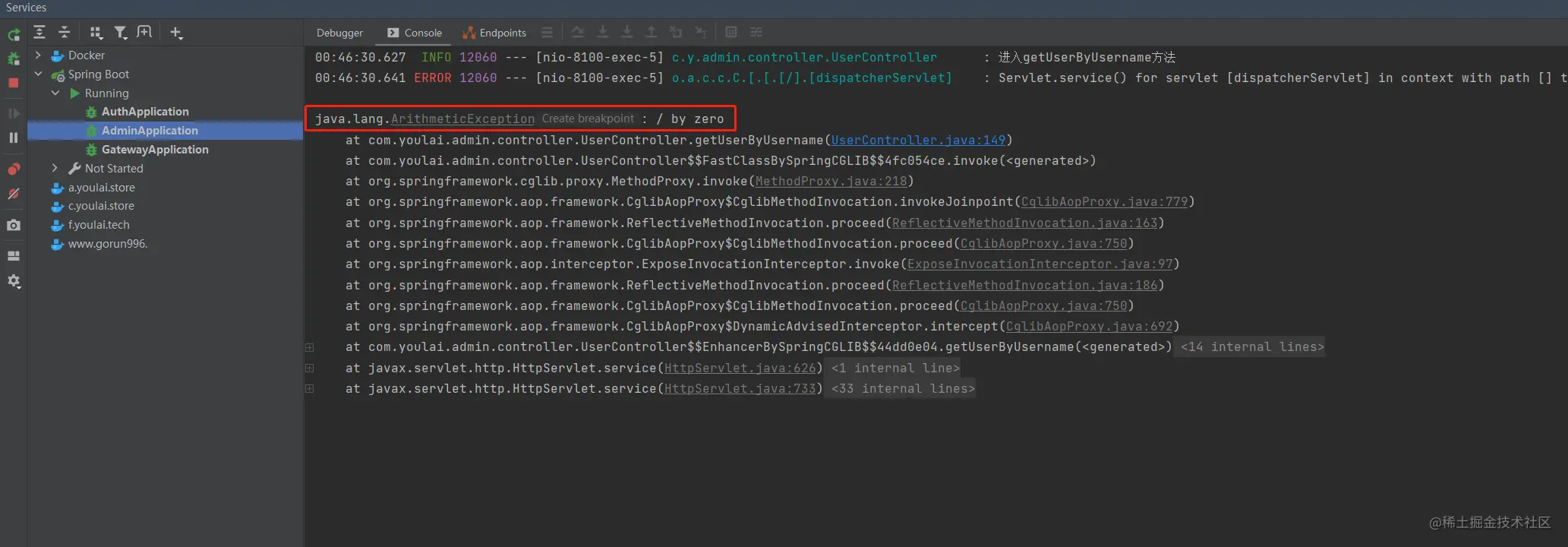Open the ReflectiveMethodInvocation.java:186 link
1568x547 pixels.
(1024, 286)
